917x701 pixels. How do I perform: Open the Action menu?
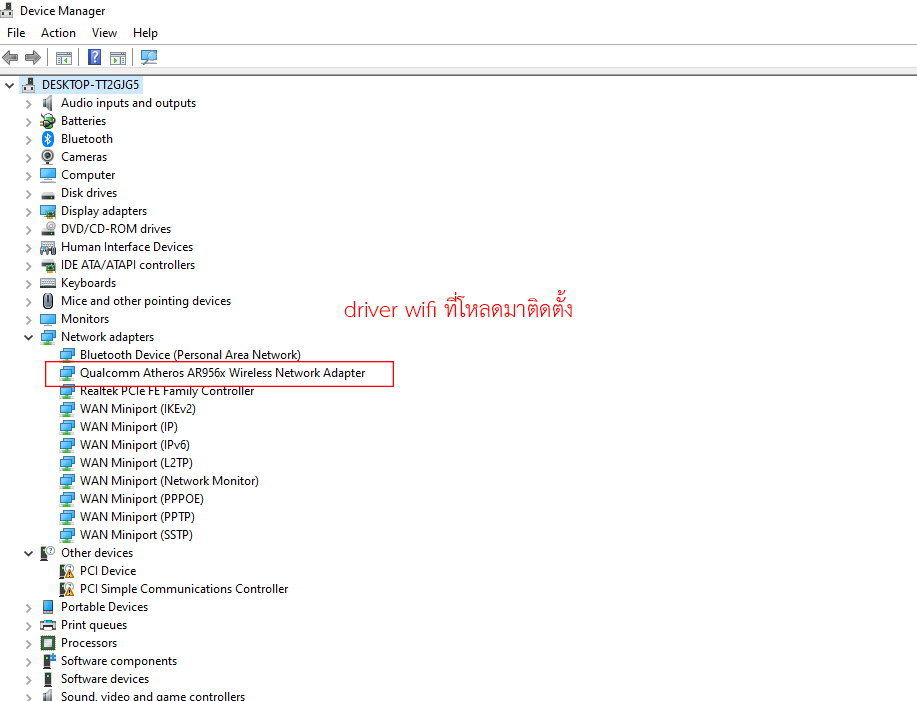pos(58,33)
